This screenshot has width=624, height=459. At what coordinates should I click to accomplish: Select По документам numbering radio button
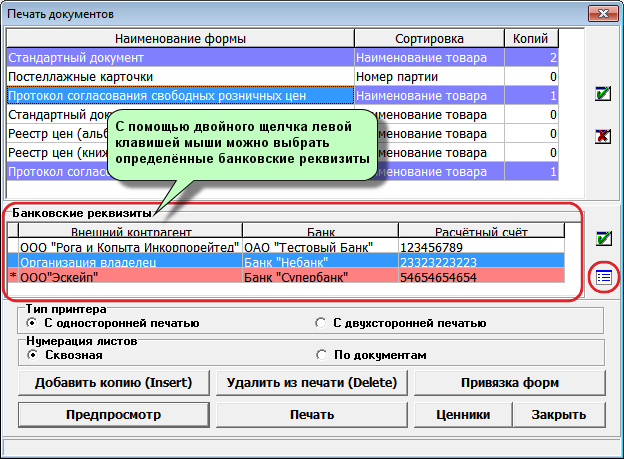[x=321, y=355]
